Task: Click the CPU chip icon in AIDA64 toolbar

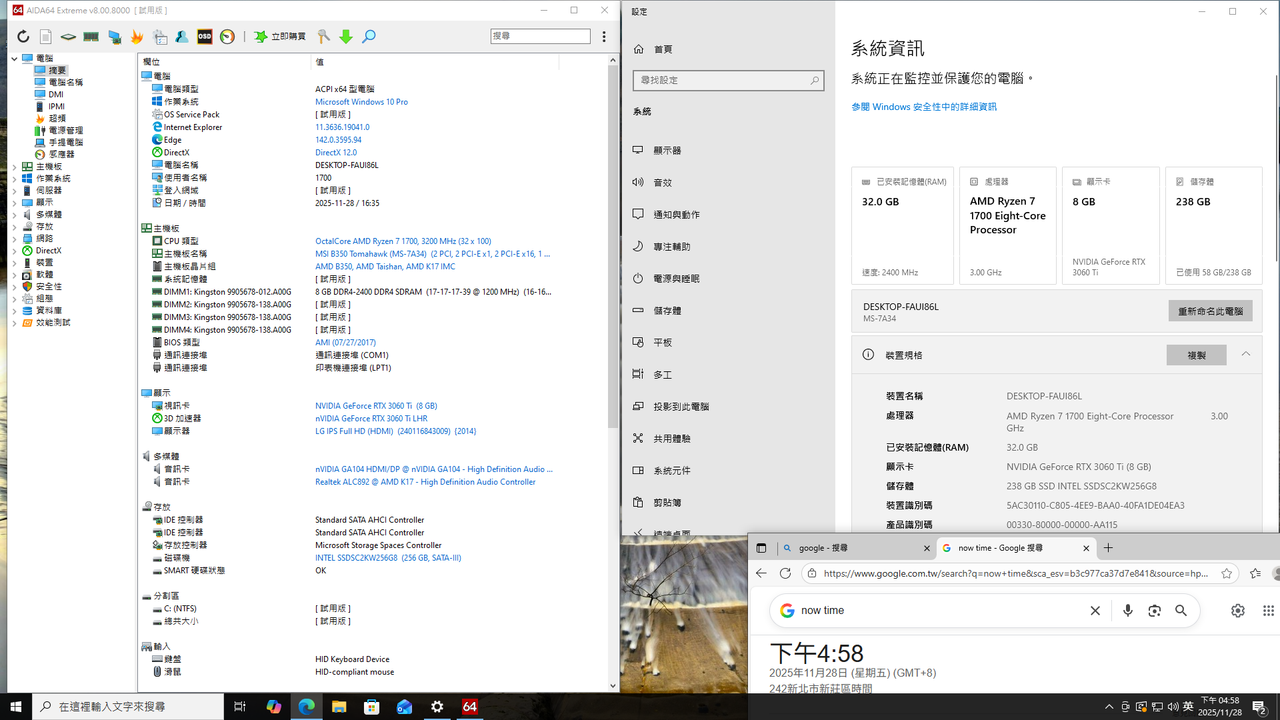Action: 68,37
